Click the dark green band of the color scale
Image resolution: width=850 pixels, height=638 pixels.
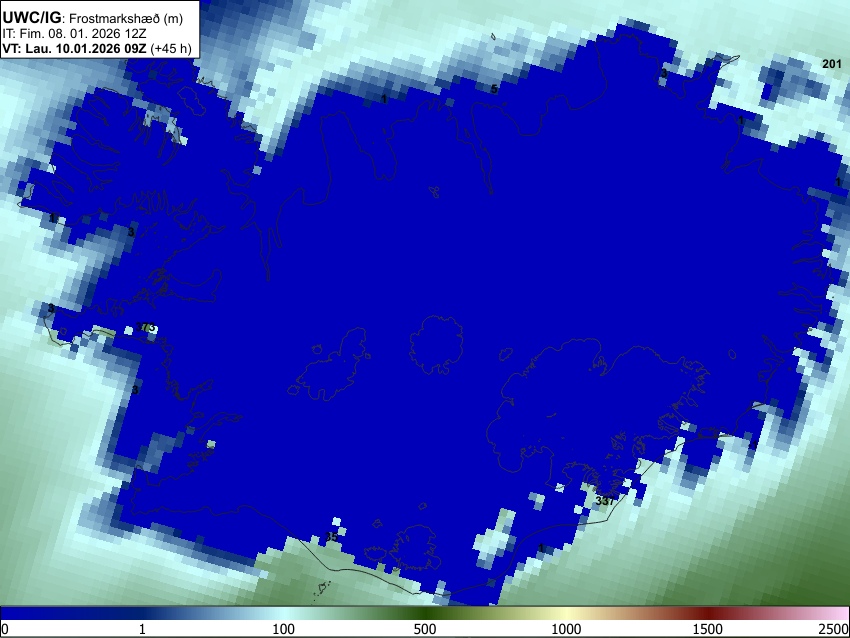tap(424, 613)
